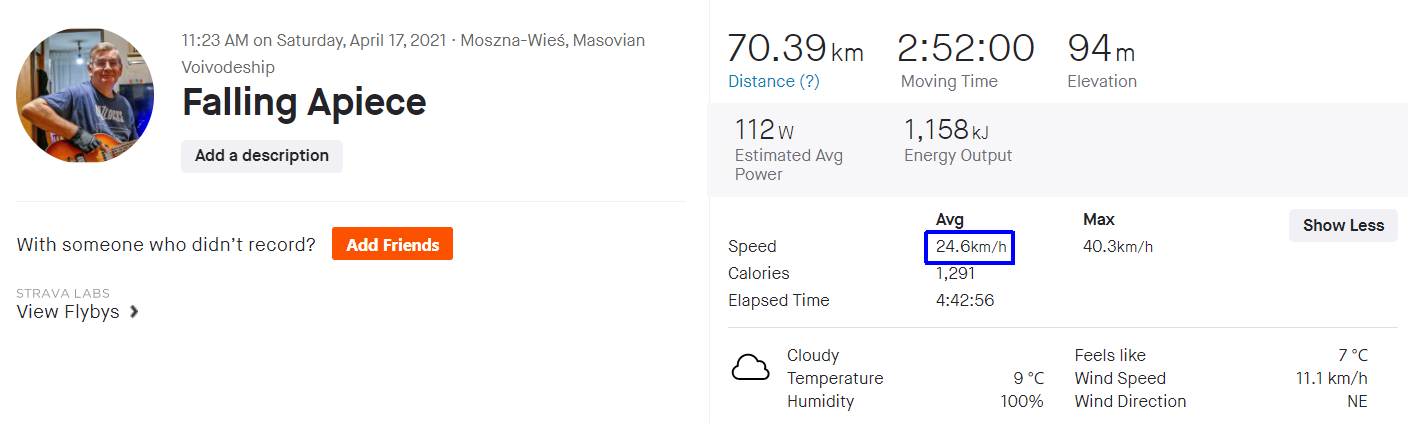Click the cloudy weather icon
Viewport: 1408px width, 423px height.
point(750,368)
